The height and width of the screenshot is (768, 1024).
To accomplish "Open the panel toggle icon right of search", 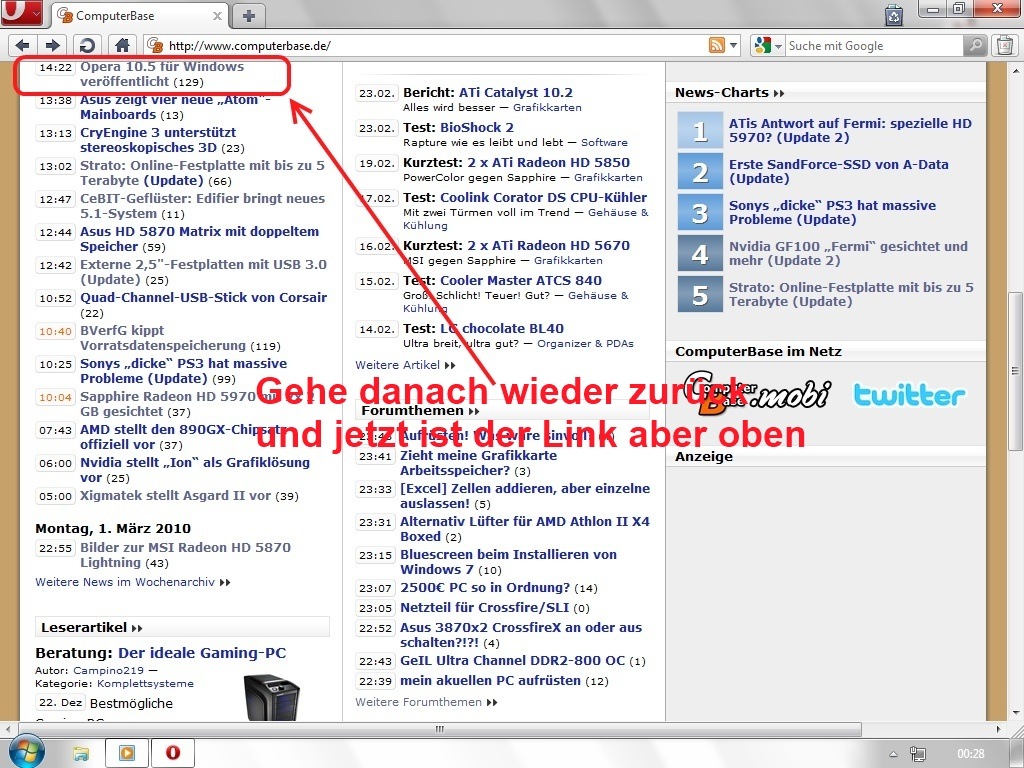I will 1006,45.
